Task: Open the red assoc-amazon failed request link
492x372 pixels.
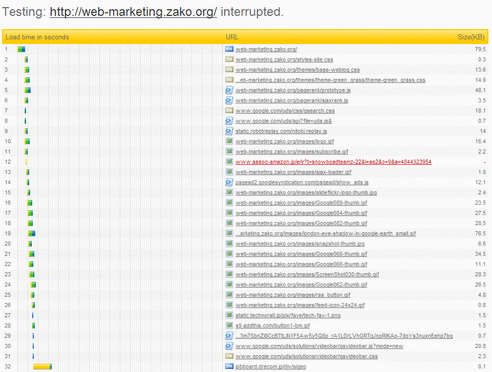Action: click(x=333, y=162)
